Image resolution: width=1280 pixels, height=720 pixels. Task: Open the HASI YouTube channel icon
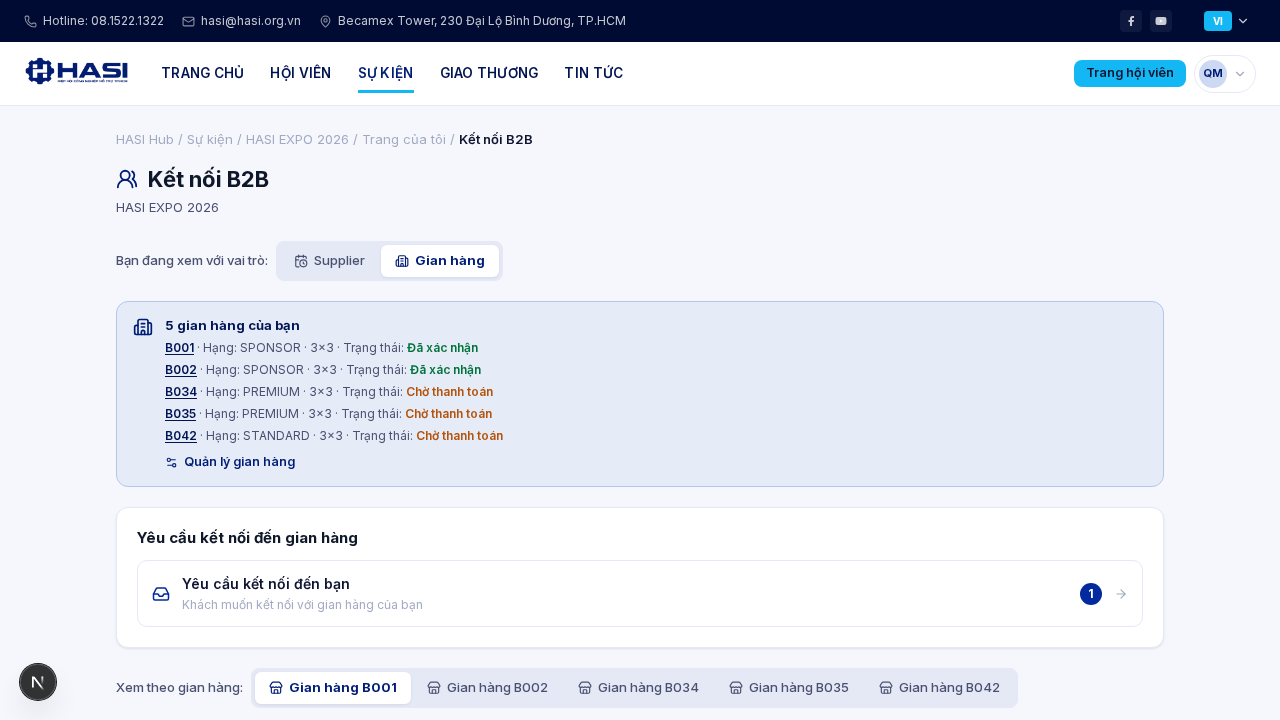[1161, 21]
